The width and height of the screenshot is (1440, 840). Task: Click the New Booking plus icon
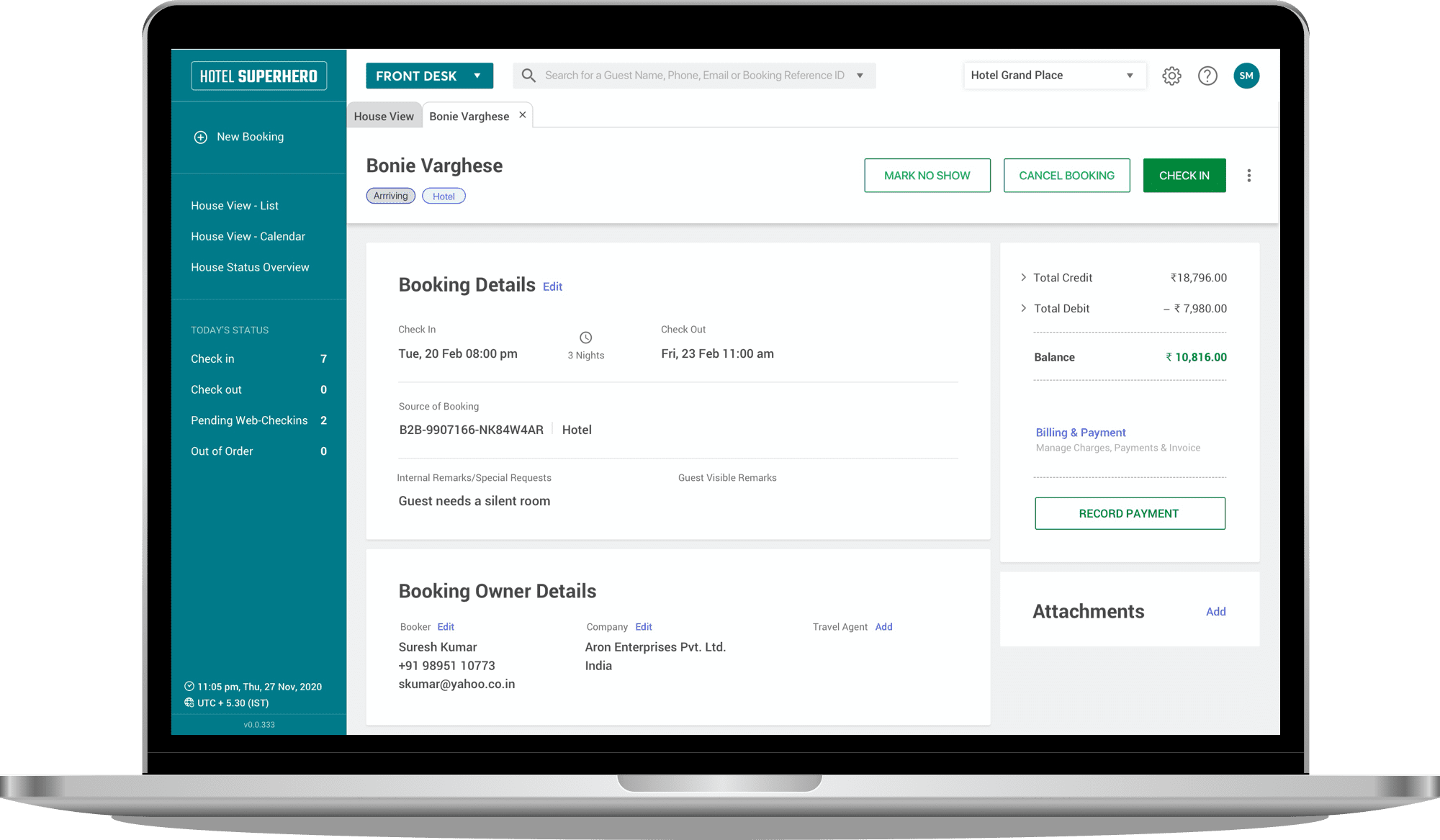coord(201,137)
